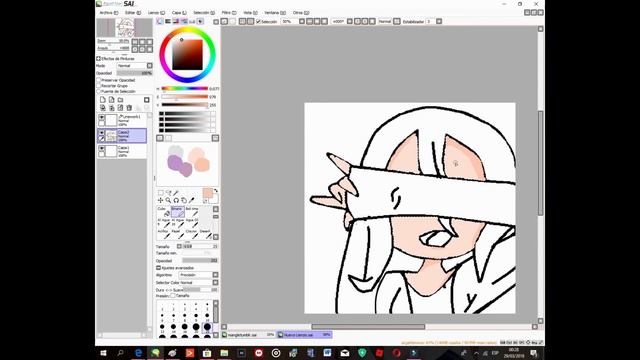Select the eyedropper tool
The height and width of the screenshot is (360, 640).
coord(191,200)
